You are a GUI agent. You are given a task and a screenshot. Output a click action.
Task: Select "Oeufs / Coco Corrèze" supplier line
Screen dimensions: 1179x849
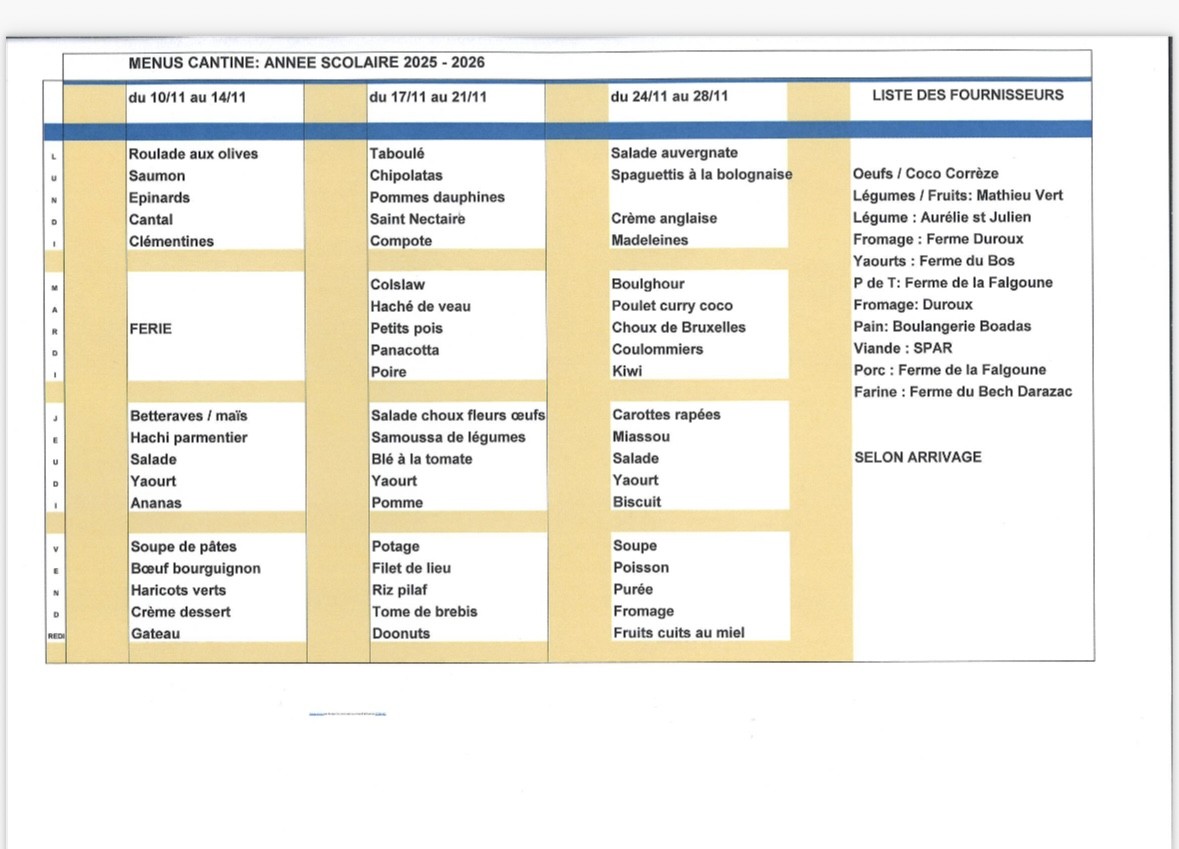click(925, 173)
